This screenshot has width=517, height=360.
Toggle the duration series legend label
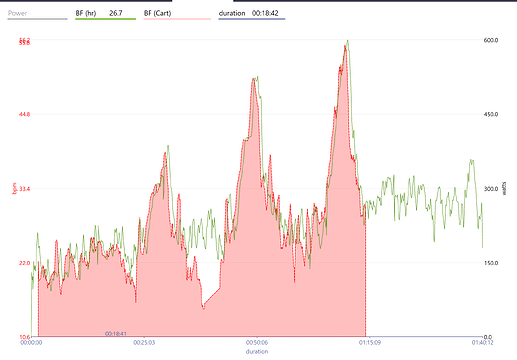pyautogui.click(x=232, y=13)
